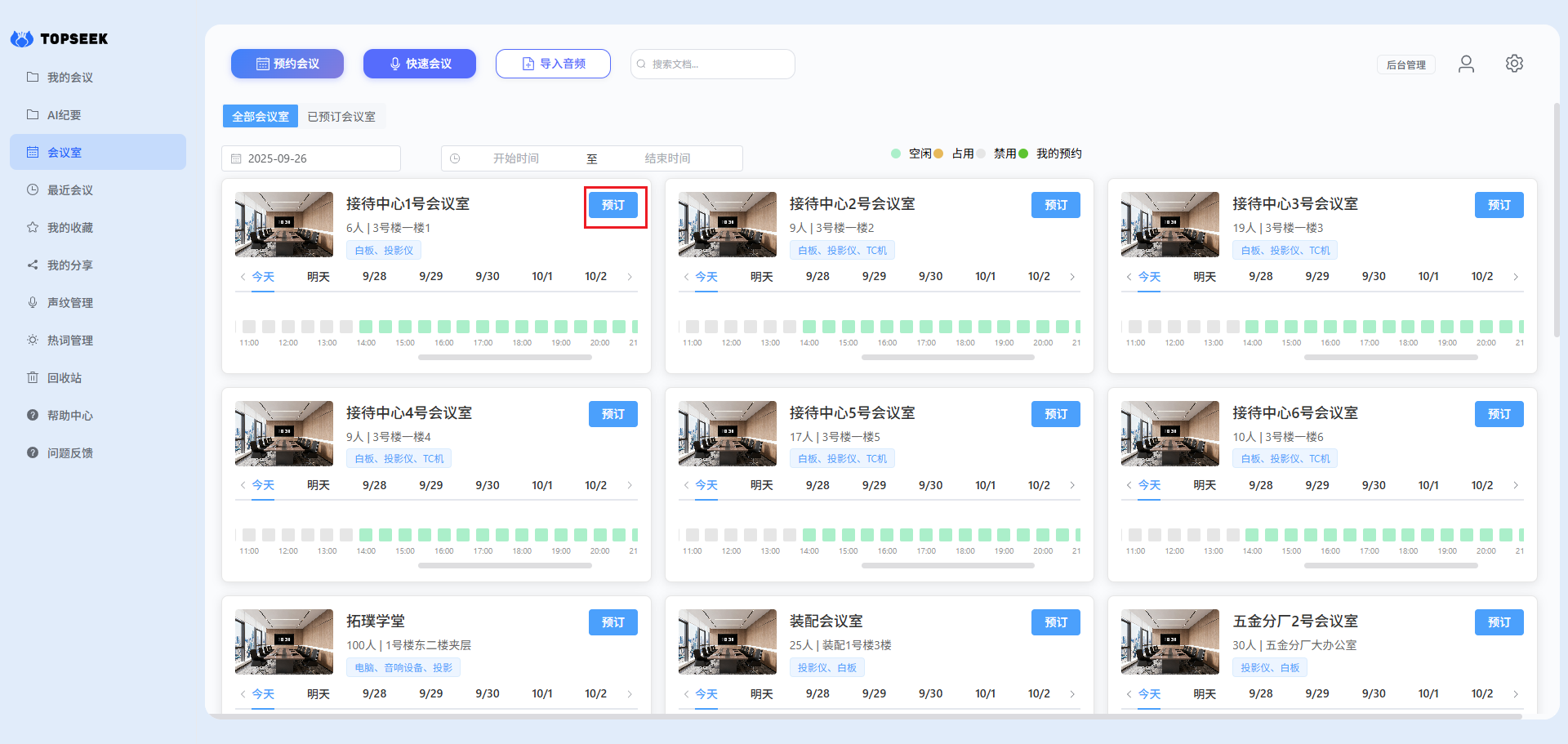1568x744 pixels.
Task: Click timeline scrollbar under 接待中心4号会议室
Action: 505,565
